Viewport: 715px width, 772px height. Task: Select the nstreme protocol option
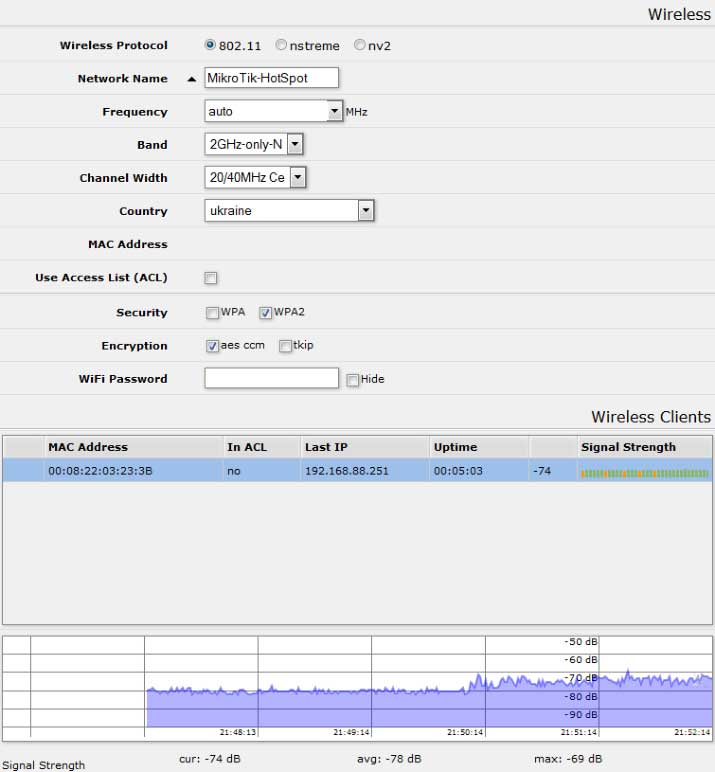281,45
